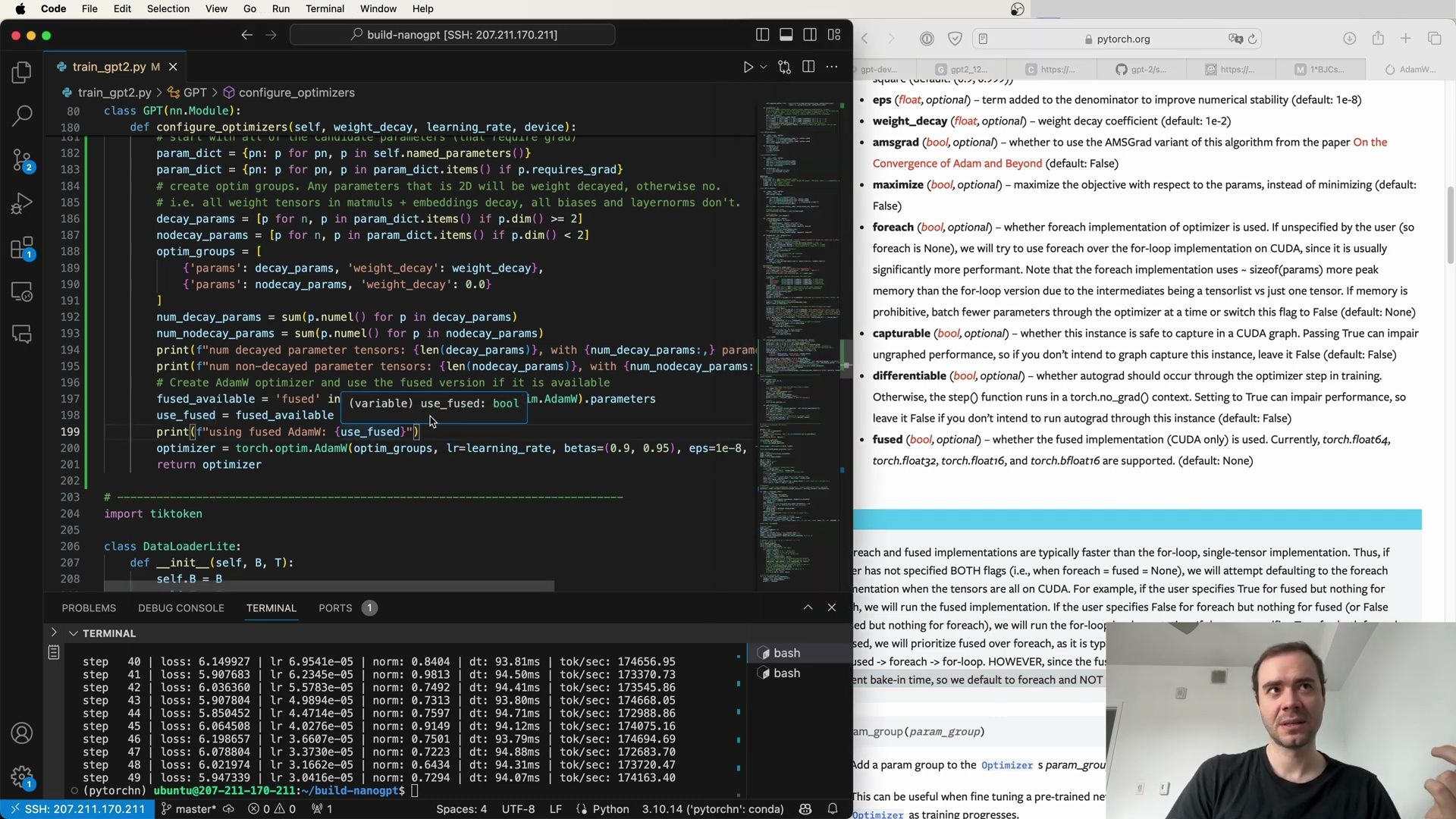
Task: Open Manage gear menu in VS Code
Action: (22, 777)
